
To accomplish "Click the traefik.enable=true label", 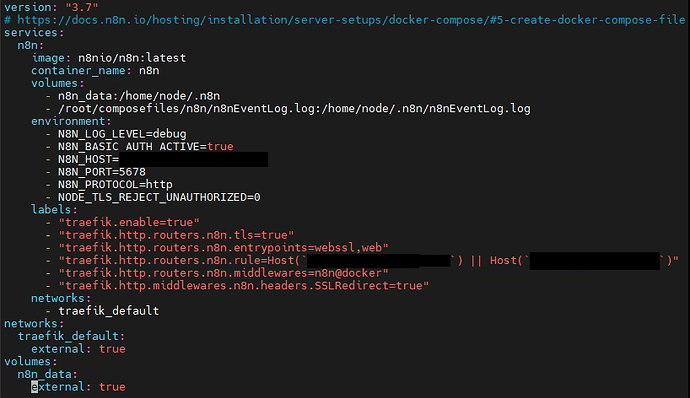I will click(x=129, y=222).
